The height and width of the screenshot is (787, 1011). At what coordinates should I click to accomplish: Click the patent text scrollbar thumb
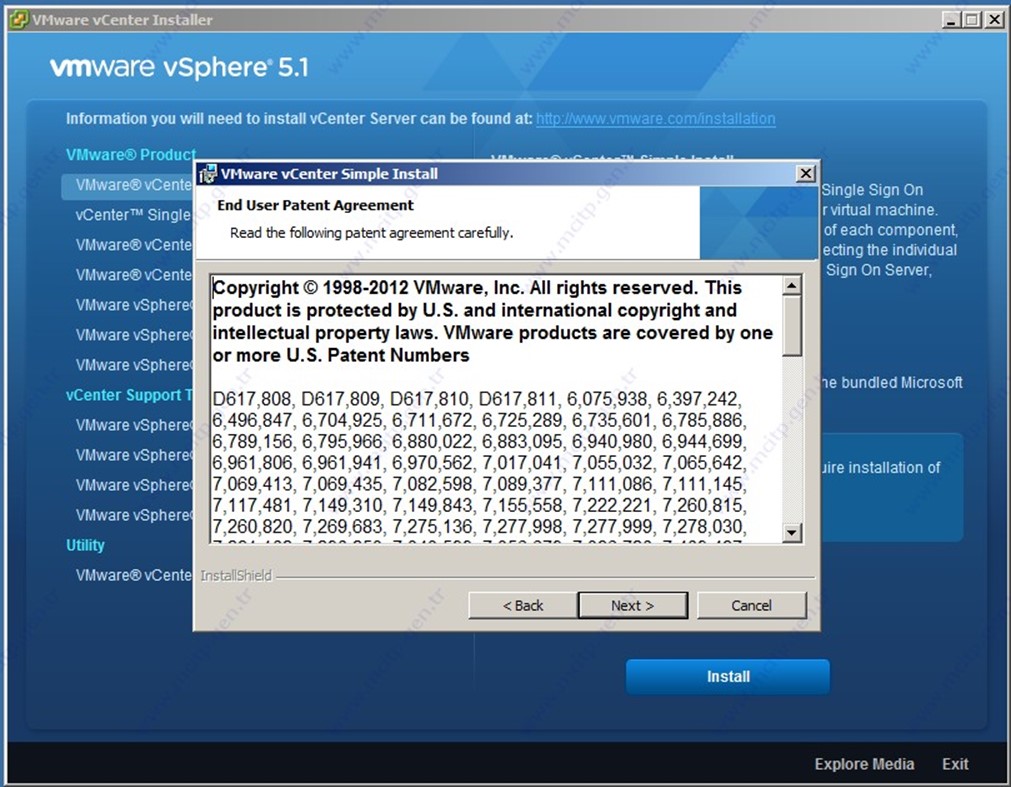coord(792,325)
